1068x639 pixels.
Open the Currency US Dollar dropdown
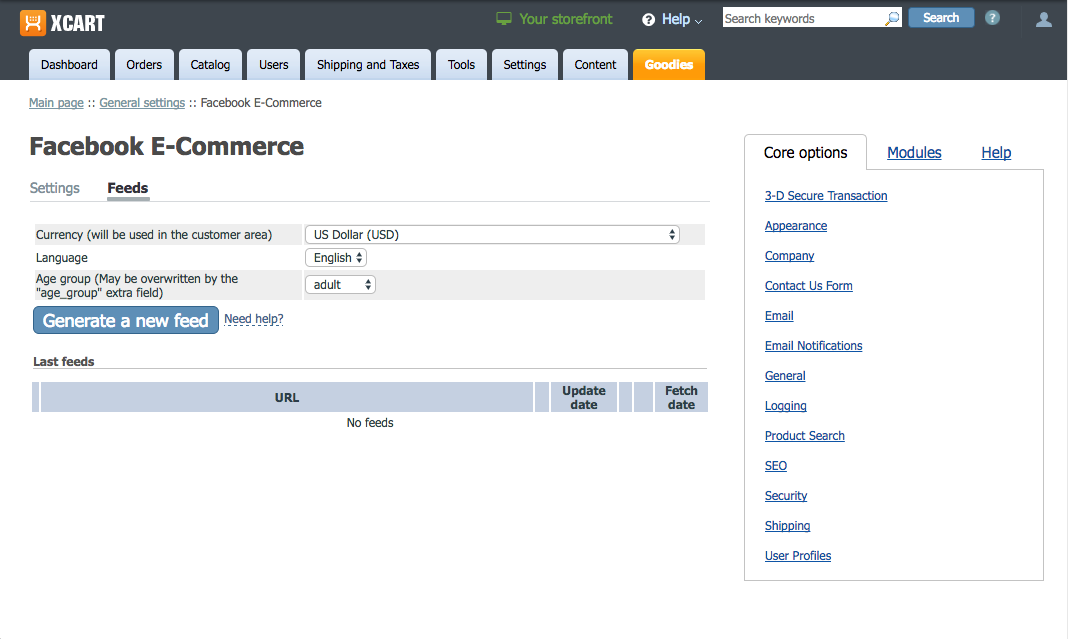tap(492, 234)
